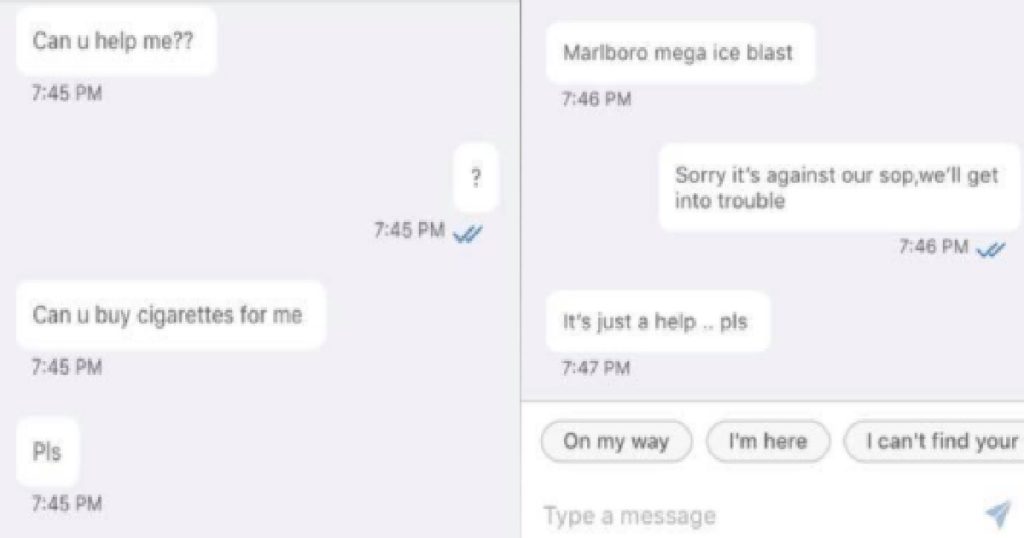Click the 7:45 PM timestamp below "Pls"
This screenshot has width=1024, height=538.
[67, 503]
